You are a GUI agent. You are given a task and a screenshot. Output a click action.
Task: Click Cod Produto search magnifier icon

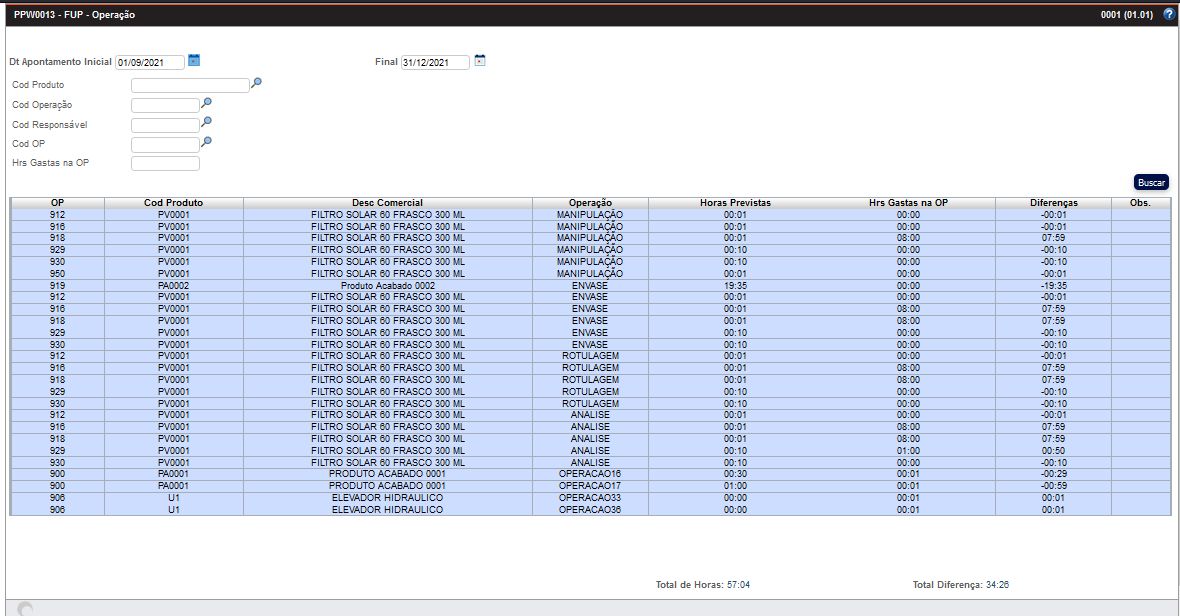[x=256, y=84]
